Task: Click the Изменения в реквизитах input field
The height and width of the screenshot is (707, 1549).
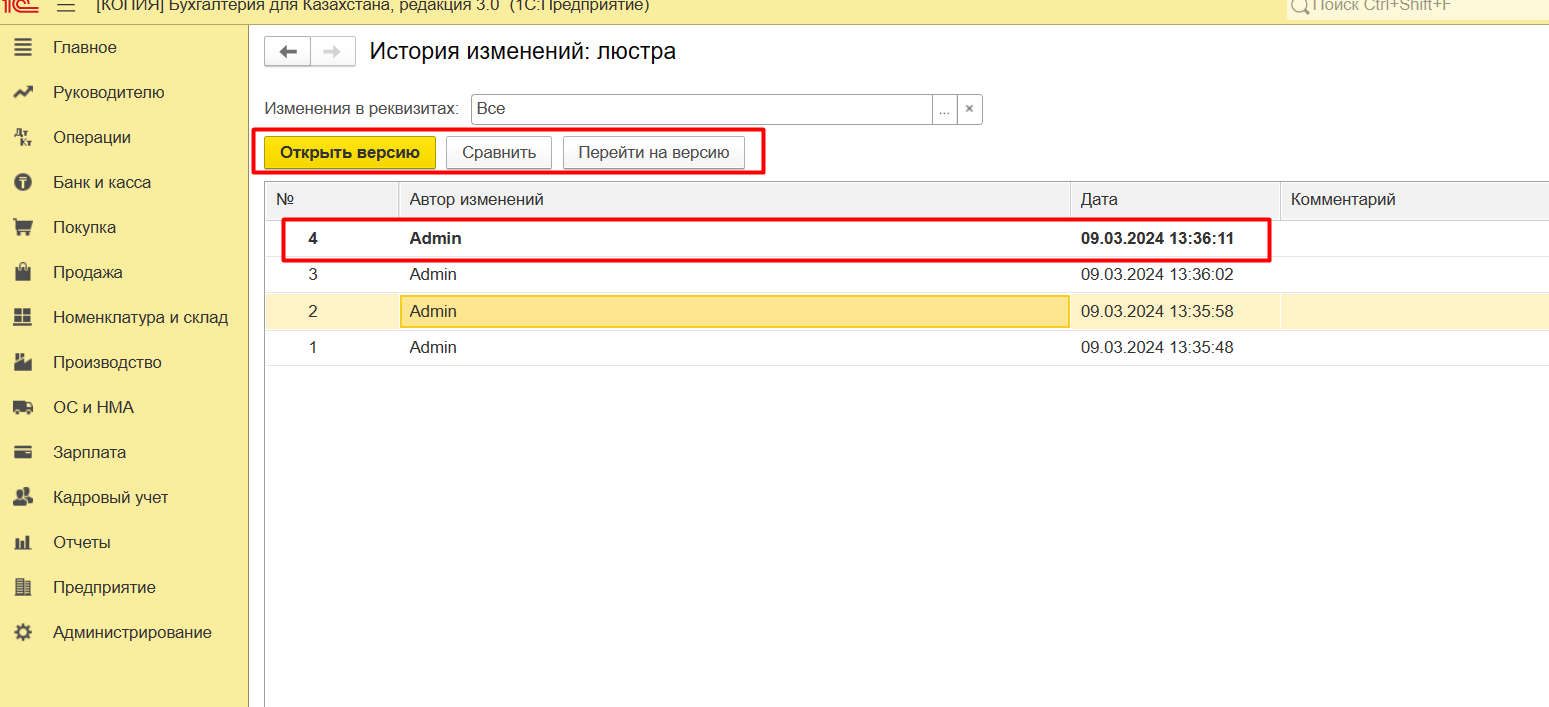Action: (x=700, y=109)
